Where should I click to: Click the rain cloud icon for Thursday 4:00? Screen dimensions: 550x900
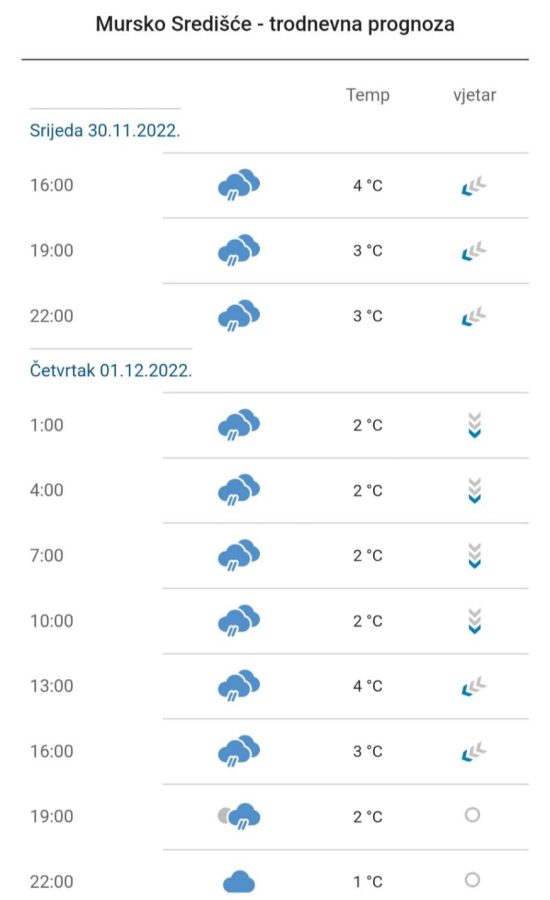tap(239, 490)
